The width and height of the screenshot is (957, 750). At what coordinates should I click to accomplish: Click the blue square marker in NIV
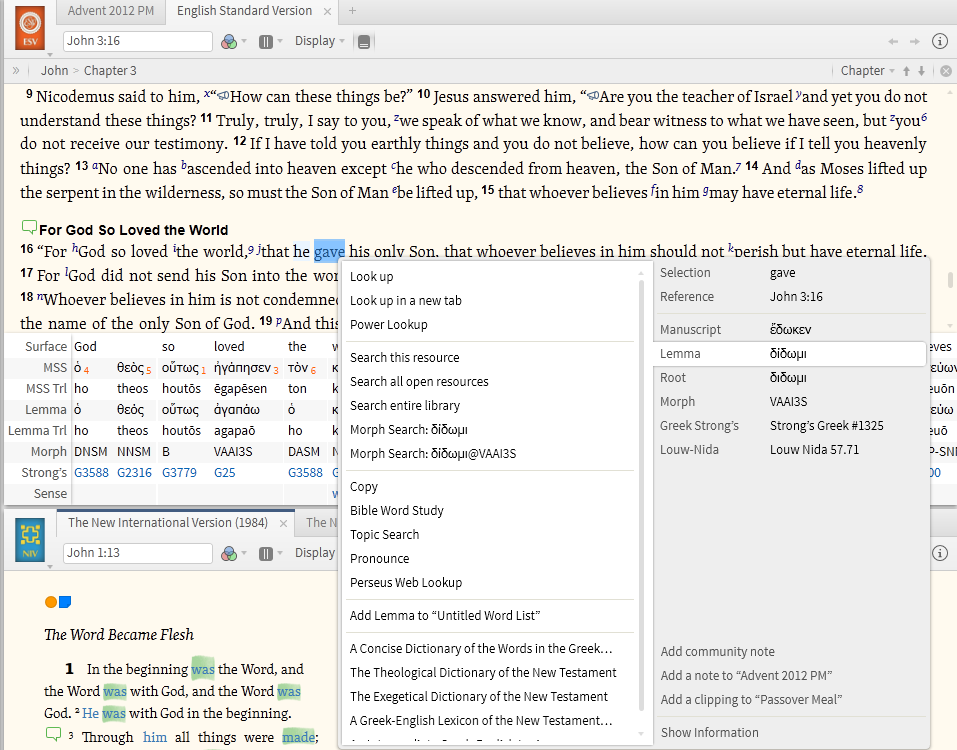pyautogui.click(x=65, y=602)
